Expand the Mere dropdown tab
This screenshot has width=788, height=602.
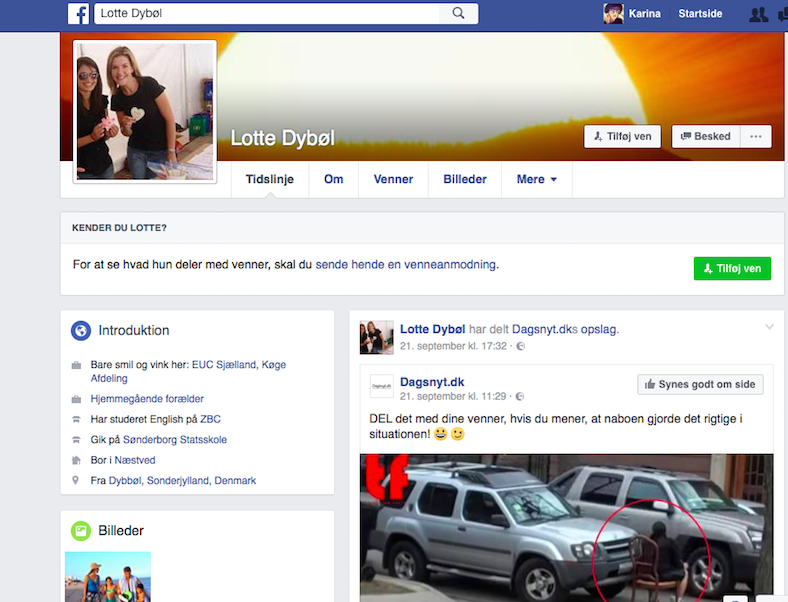[537, 179]
